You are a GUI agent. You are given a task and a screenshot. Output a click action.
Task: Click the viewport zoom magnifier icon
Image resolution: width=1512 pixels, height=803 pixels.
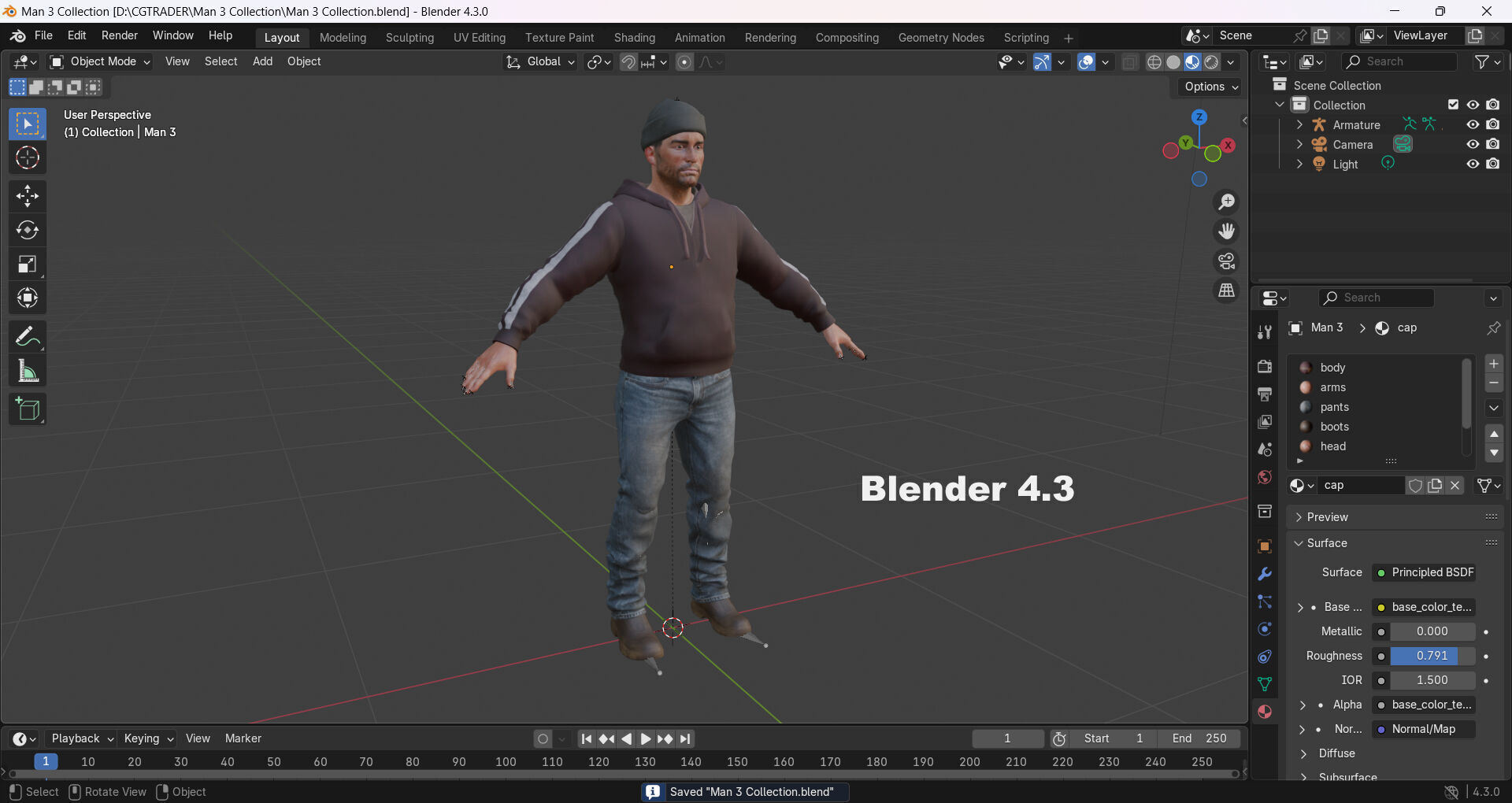click(x=1226, y=202)
